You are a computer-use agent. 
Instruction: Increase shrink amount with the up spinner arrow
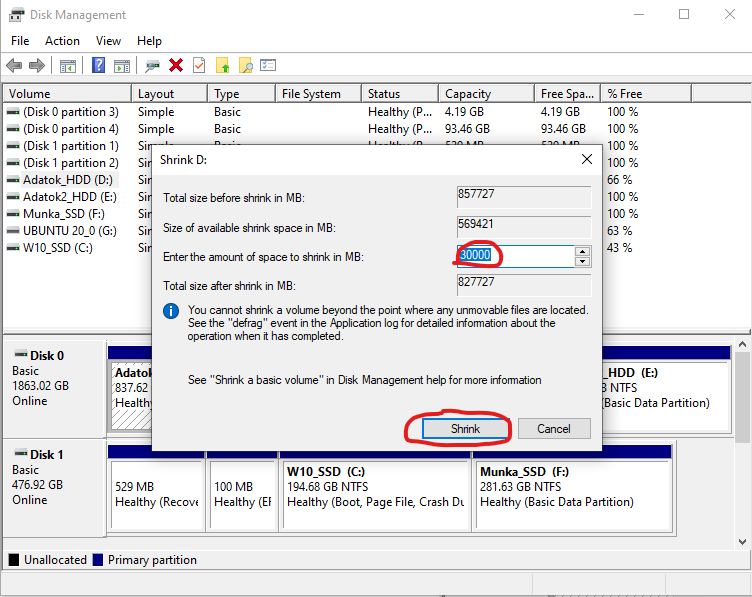582,251
